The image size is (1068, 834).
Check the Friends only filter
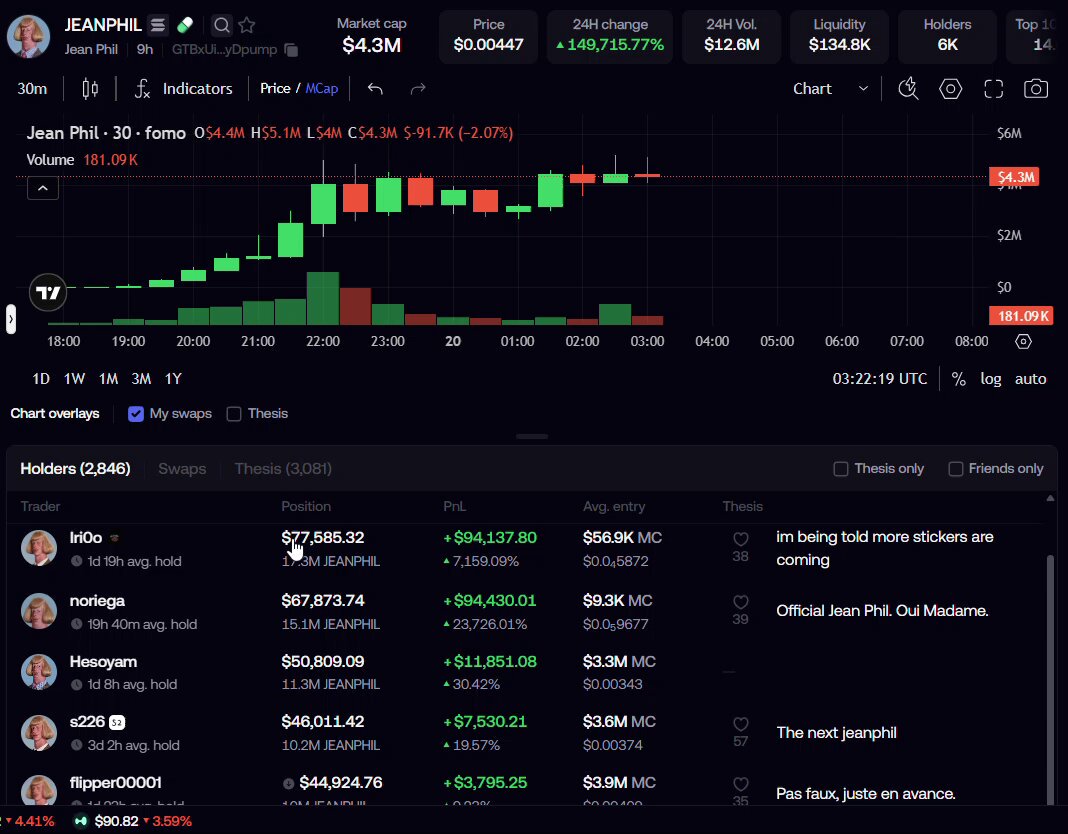coord(956,469)
